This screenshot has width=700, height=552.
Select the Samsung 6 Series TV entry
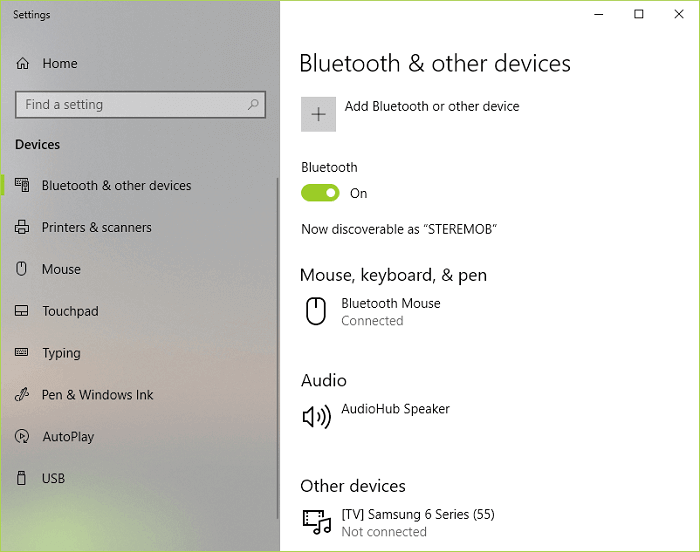click(417, 522)
